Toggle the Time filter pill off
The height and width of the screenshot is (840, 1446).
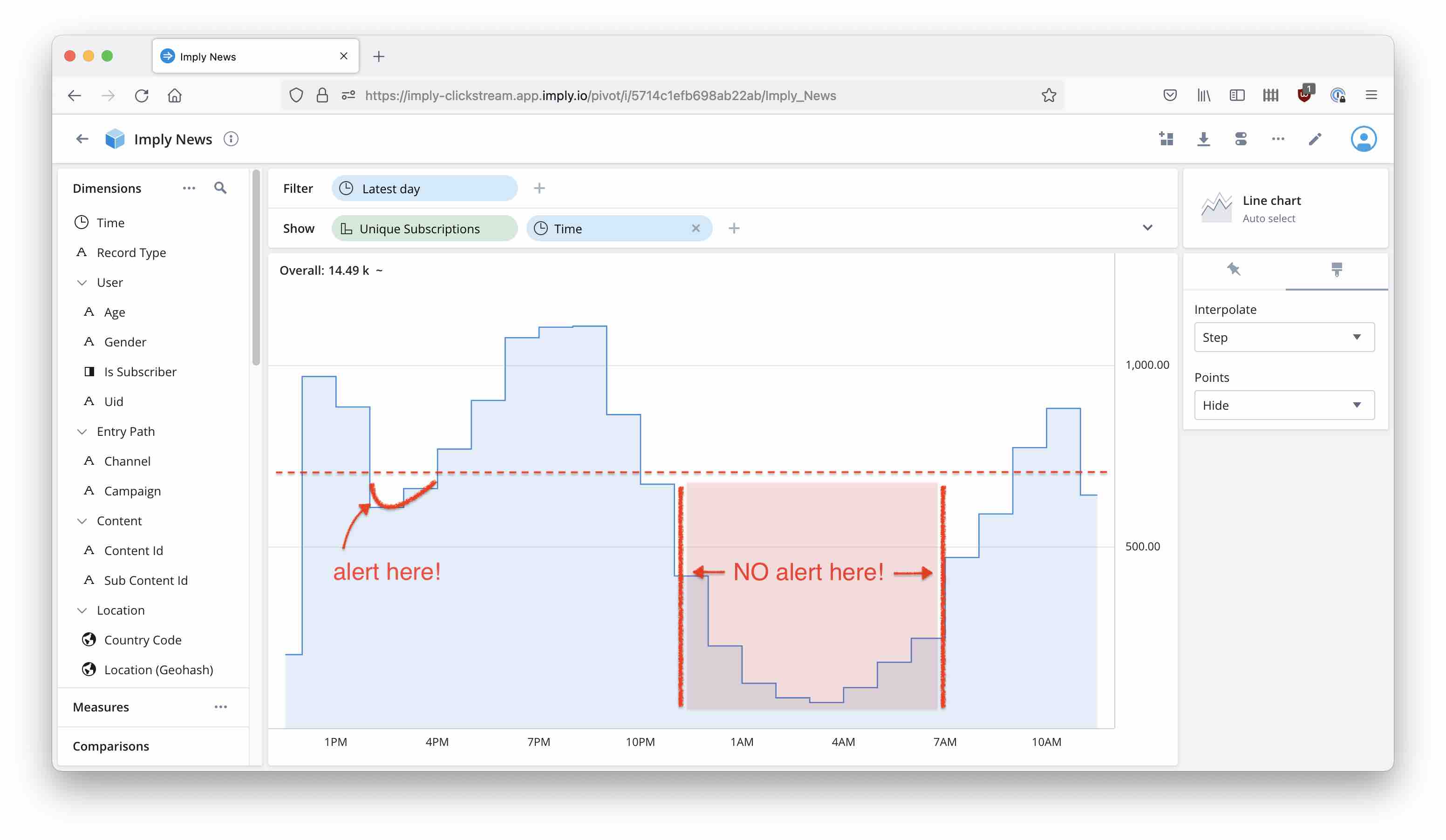pos(697,228)
